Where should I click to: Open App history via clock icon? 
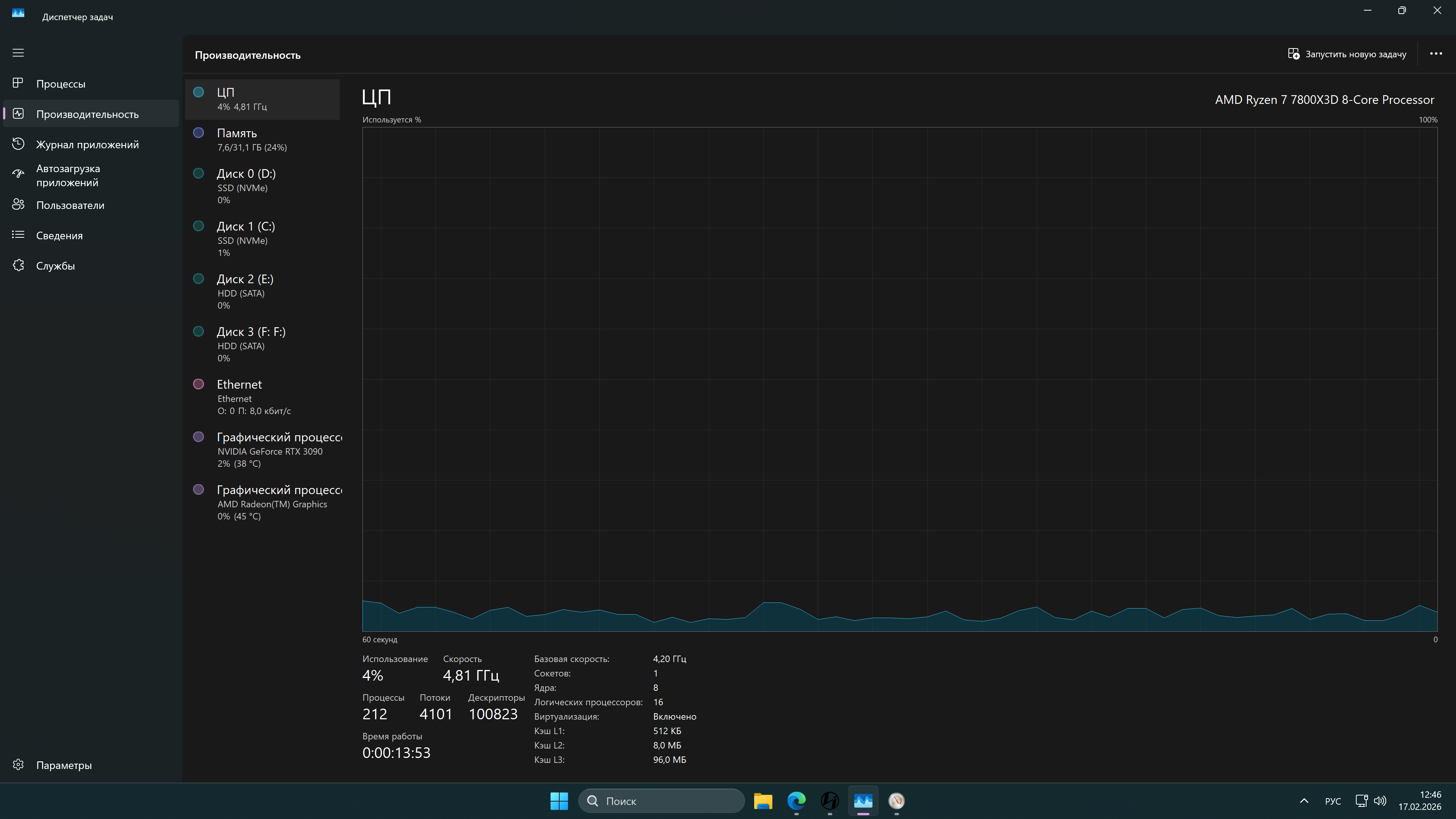tap(18, 144)
